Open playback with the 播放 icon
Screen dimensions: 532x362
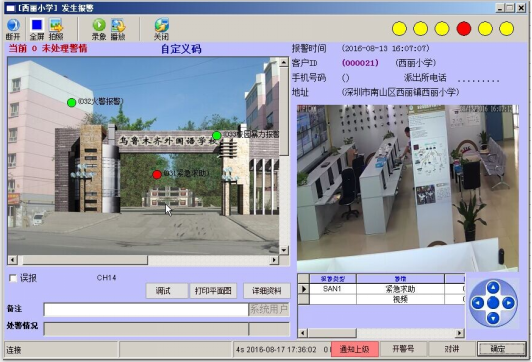click(118, 29)
